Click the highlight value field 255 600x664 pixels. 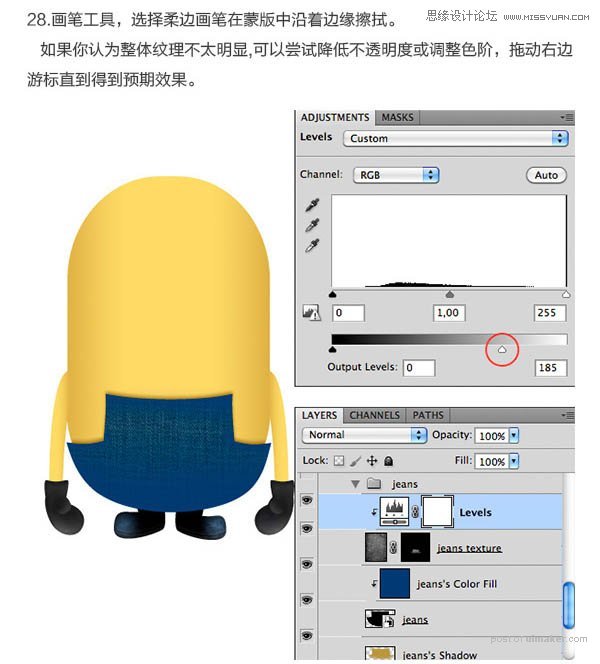click(x=550, y=313)
